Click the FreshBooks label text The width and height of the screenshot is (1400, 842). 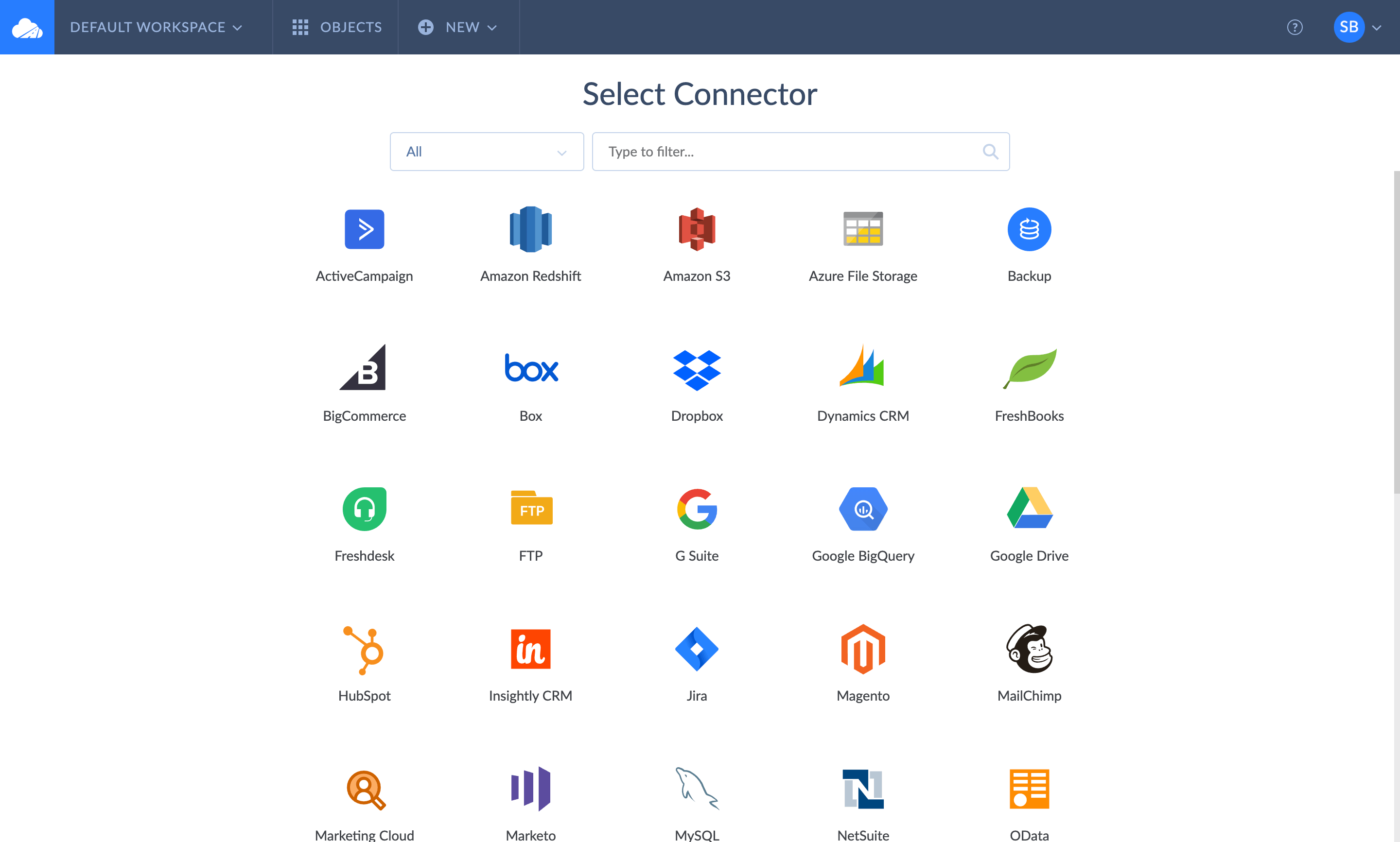pos(1030,416)
